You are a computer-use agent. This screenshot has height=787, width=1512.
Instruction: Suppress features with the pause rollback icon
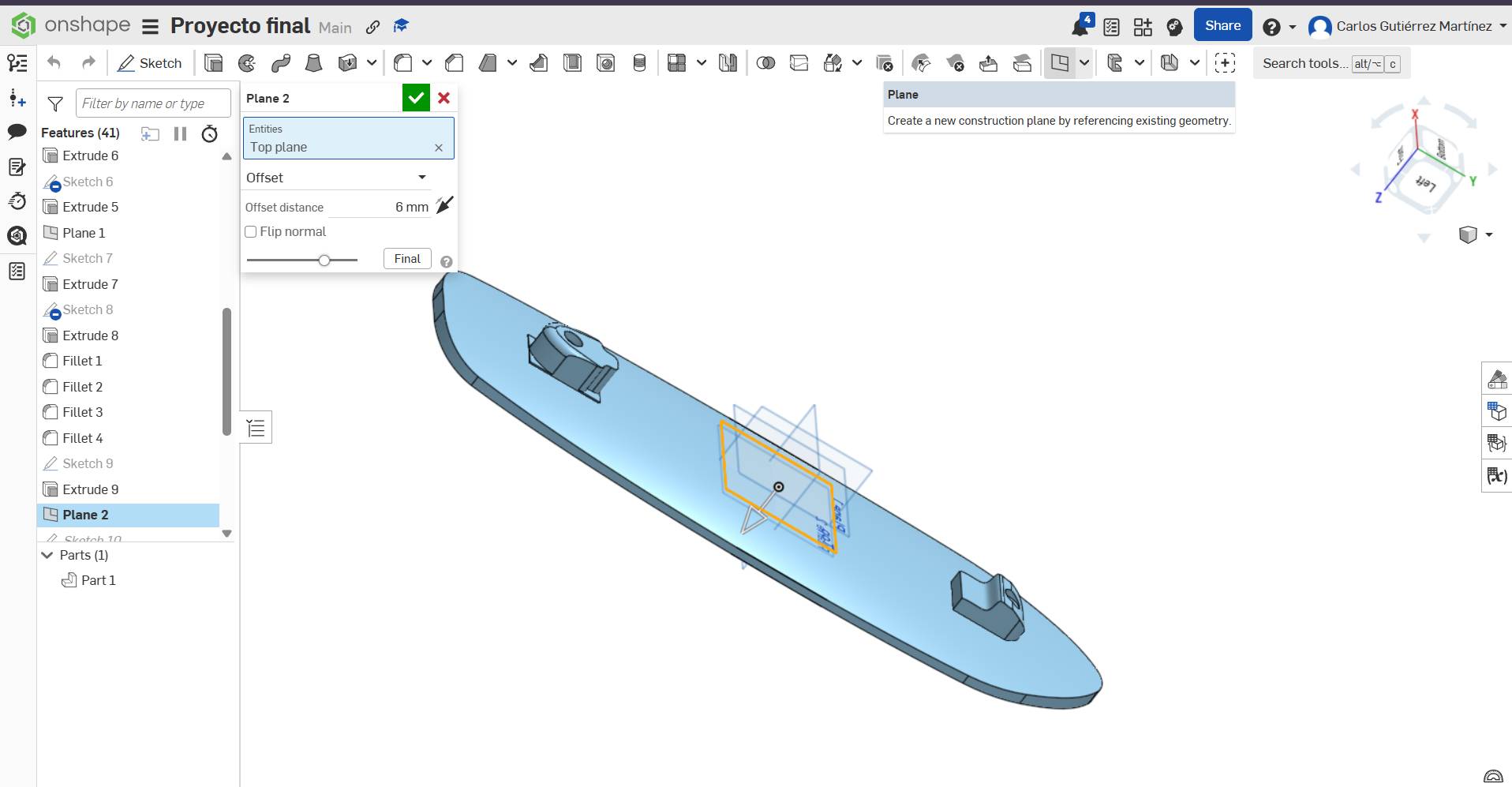coord(179,133)
